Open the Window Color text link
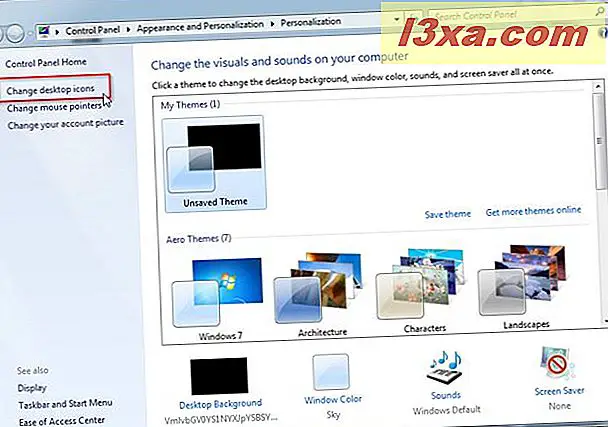Viewport: 608px width, 427px height. coord(333,399)
